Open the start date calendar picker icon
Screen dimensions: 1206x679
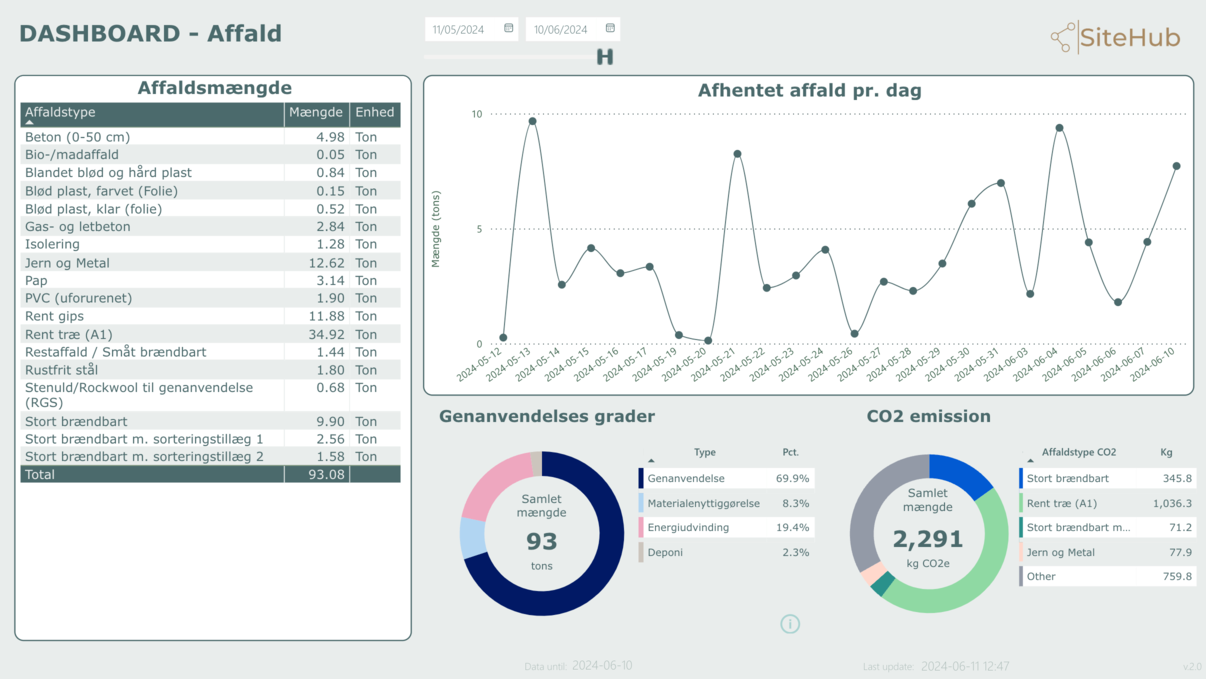[x=508, y=29]
